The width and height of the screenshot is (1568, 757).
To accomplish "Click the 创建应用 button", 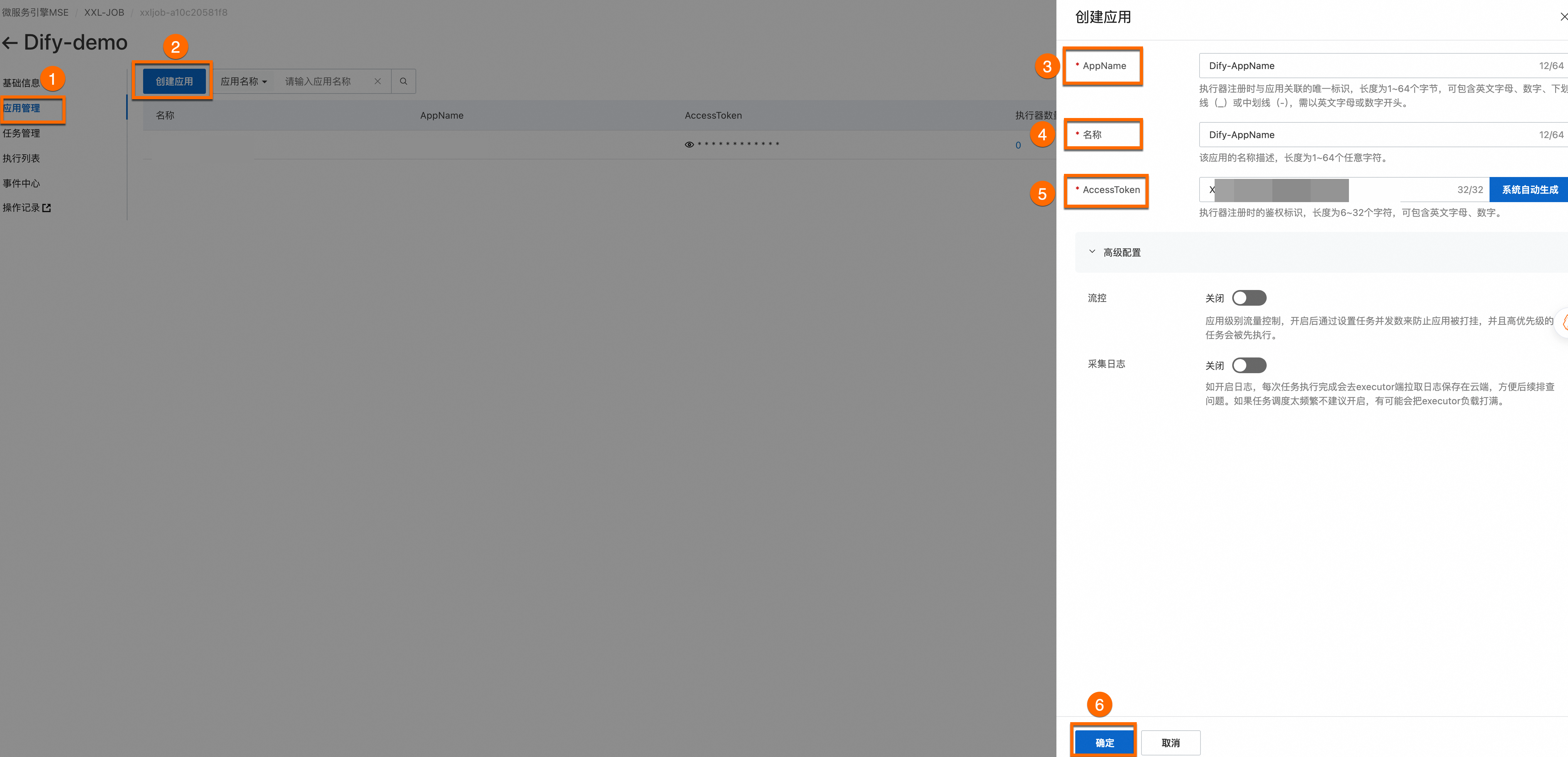I will pos(174,82).
